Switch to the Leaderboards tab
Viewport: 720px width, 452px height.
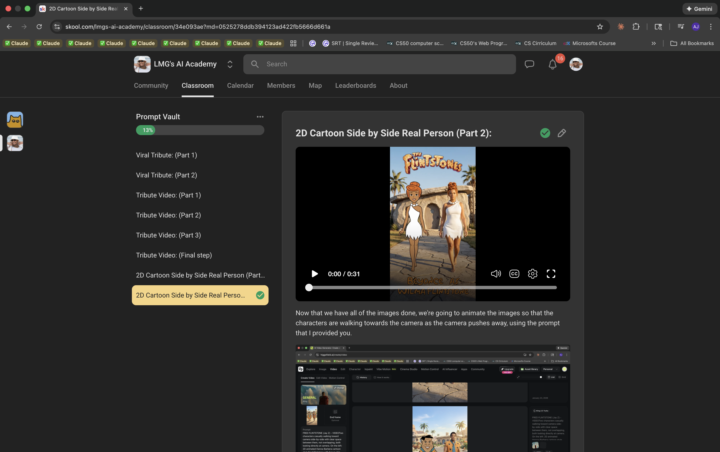click(355, 86)
